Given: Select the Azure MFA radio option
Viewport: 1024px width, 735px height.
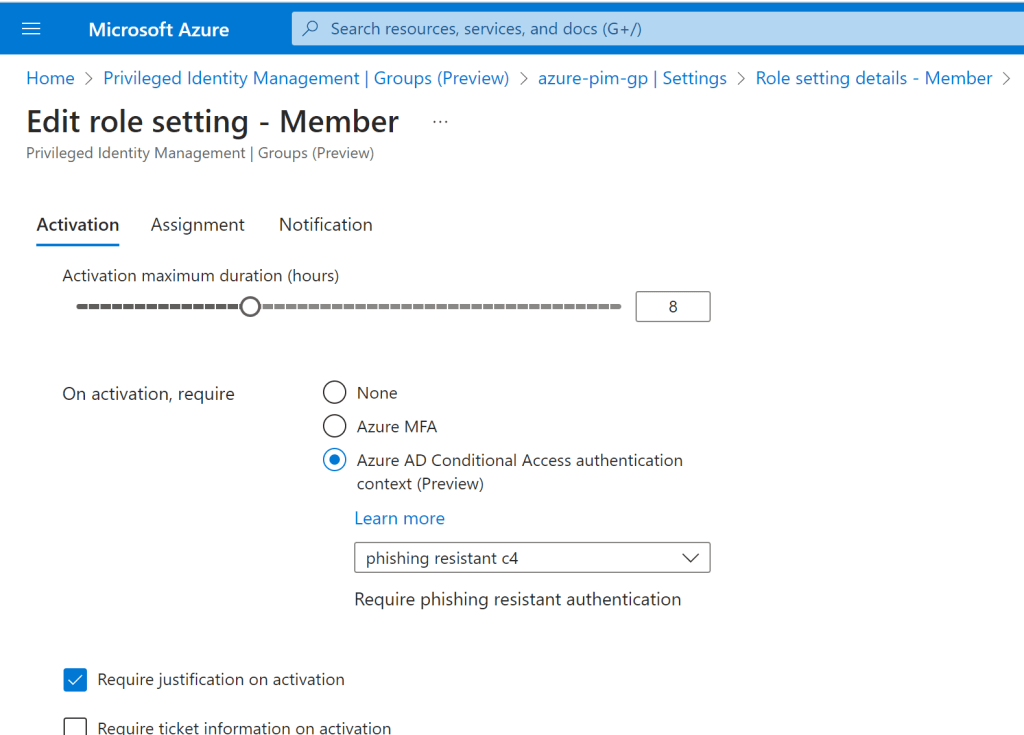Looking at the screenshot, I should pos(334,427).
